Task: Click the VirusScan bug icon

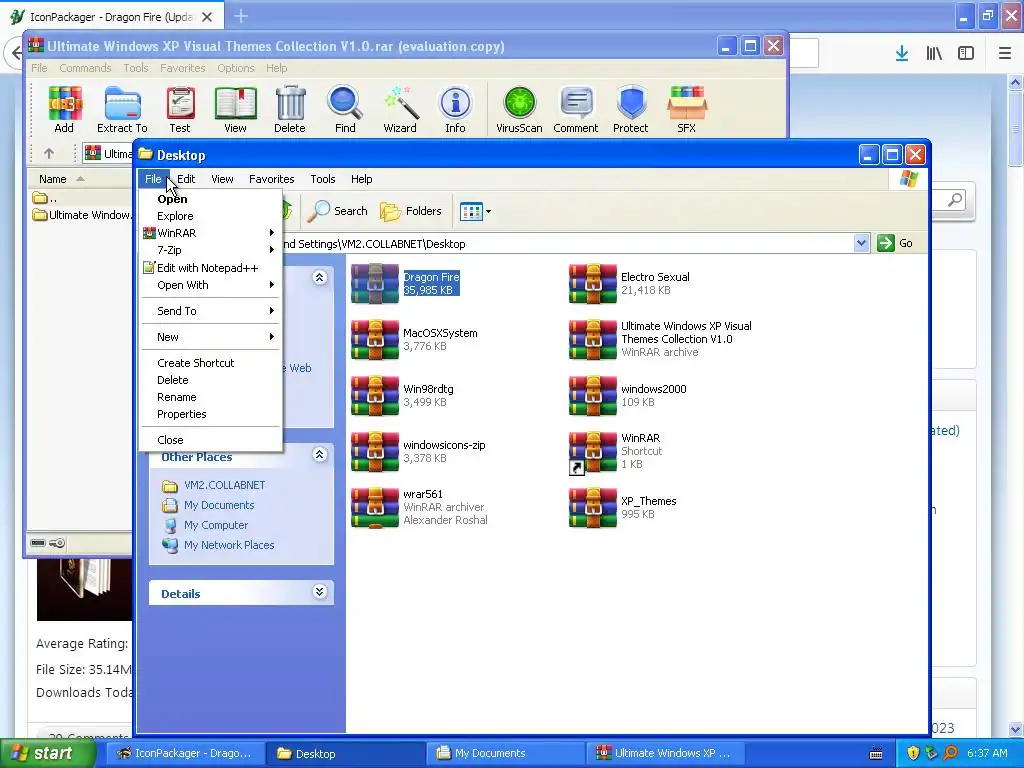Action: tap(519, 110)
